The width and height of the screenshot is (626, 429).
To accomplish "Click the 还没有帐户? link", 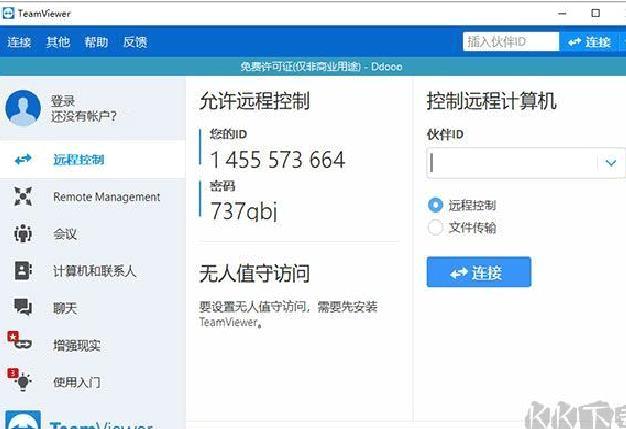I will [84, 116].
